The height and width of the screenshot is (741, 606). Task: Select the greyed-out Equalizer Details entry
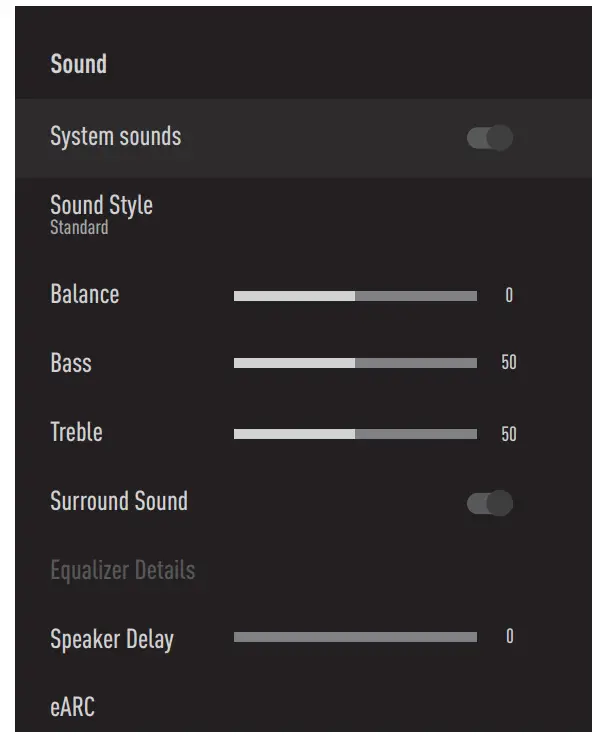point(122,571)
